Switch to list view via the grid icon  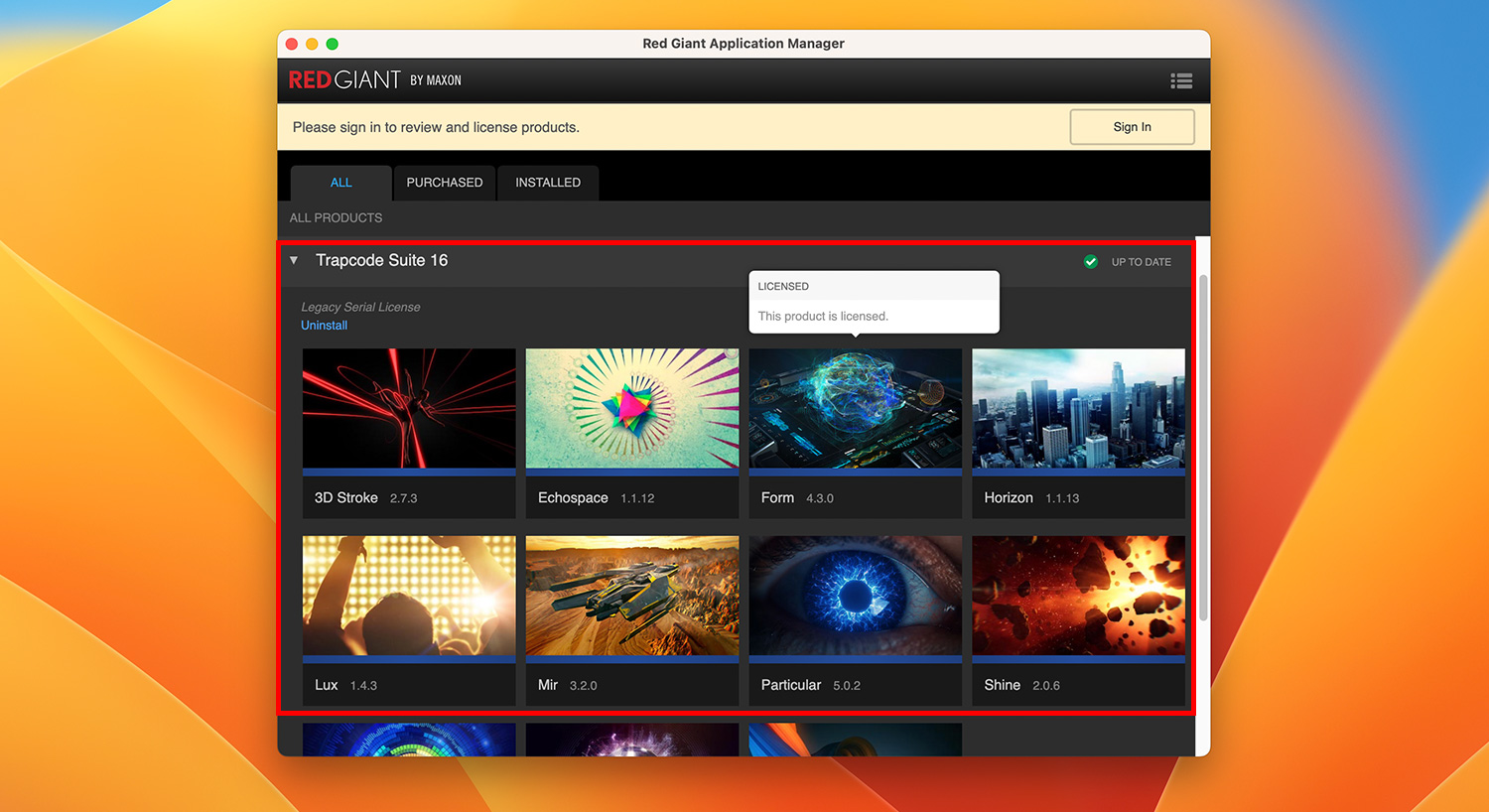click(x=1181, y=80)
